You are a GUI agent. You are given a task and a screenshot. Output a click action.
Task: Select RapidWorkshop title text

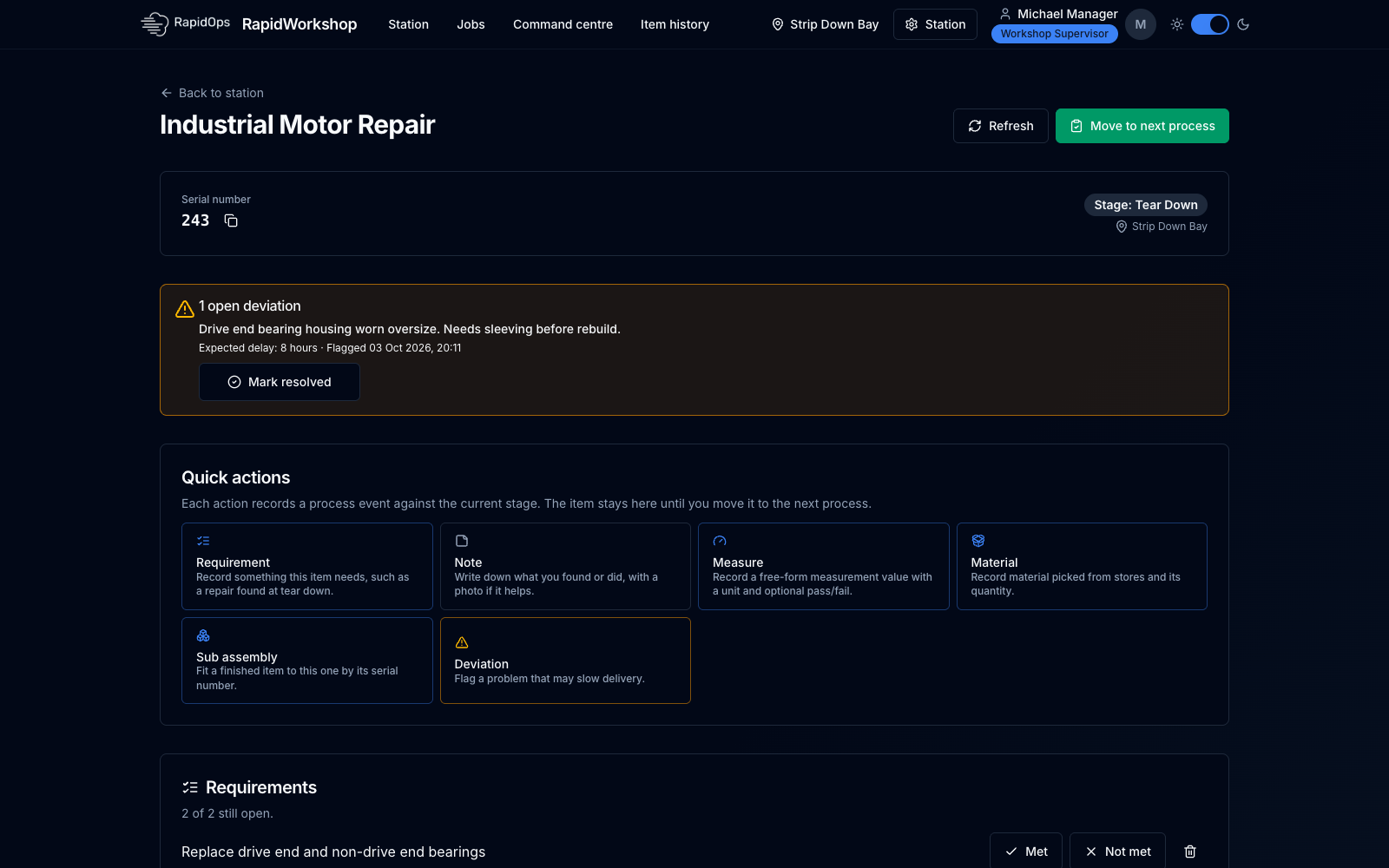(x=300, y=24)
